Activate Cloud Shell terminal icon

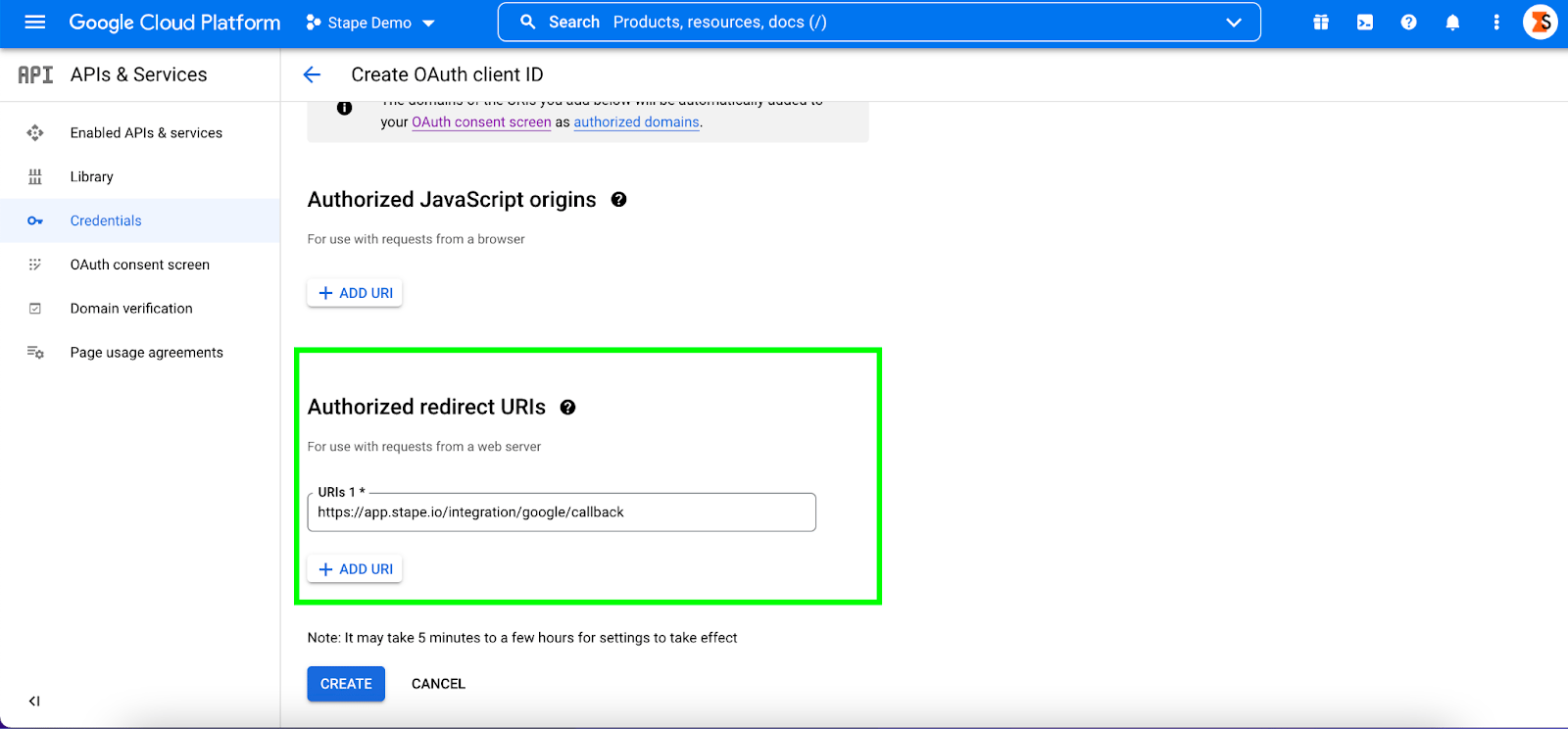coord(1365,22)
